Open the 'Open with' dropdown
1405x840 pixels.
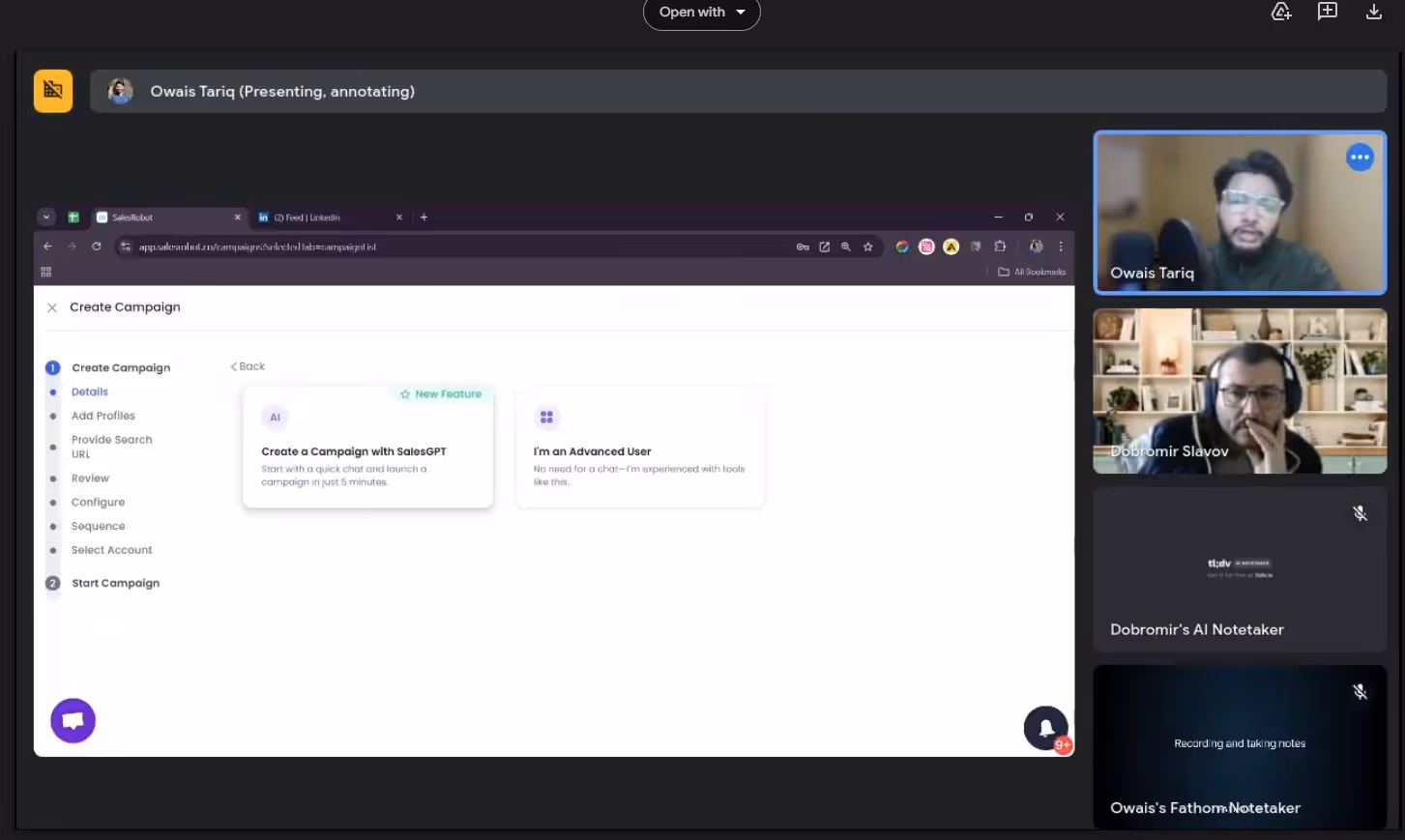pos(702,12)
